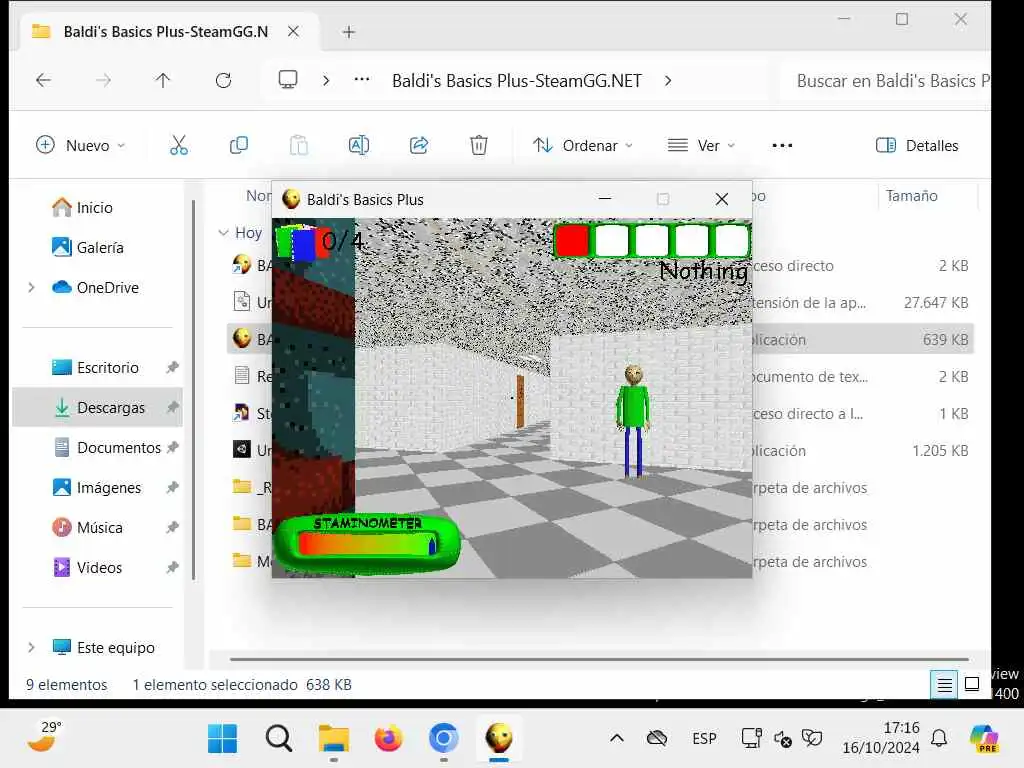Image resolution: width=1024 pixels, height=768 pixels.
Task: Toggle the Detalles pane
Action: 917,145
